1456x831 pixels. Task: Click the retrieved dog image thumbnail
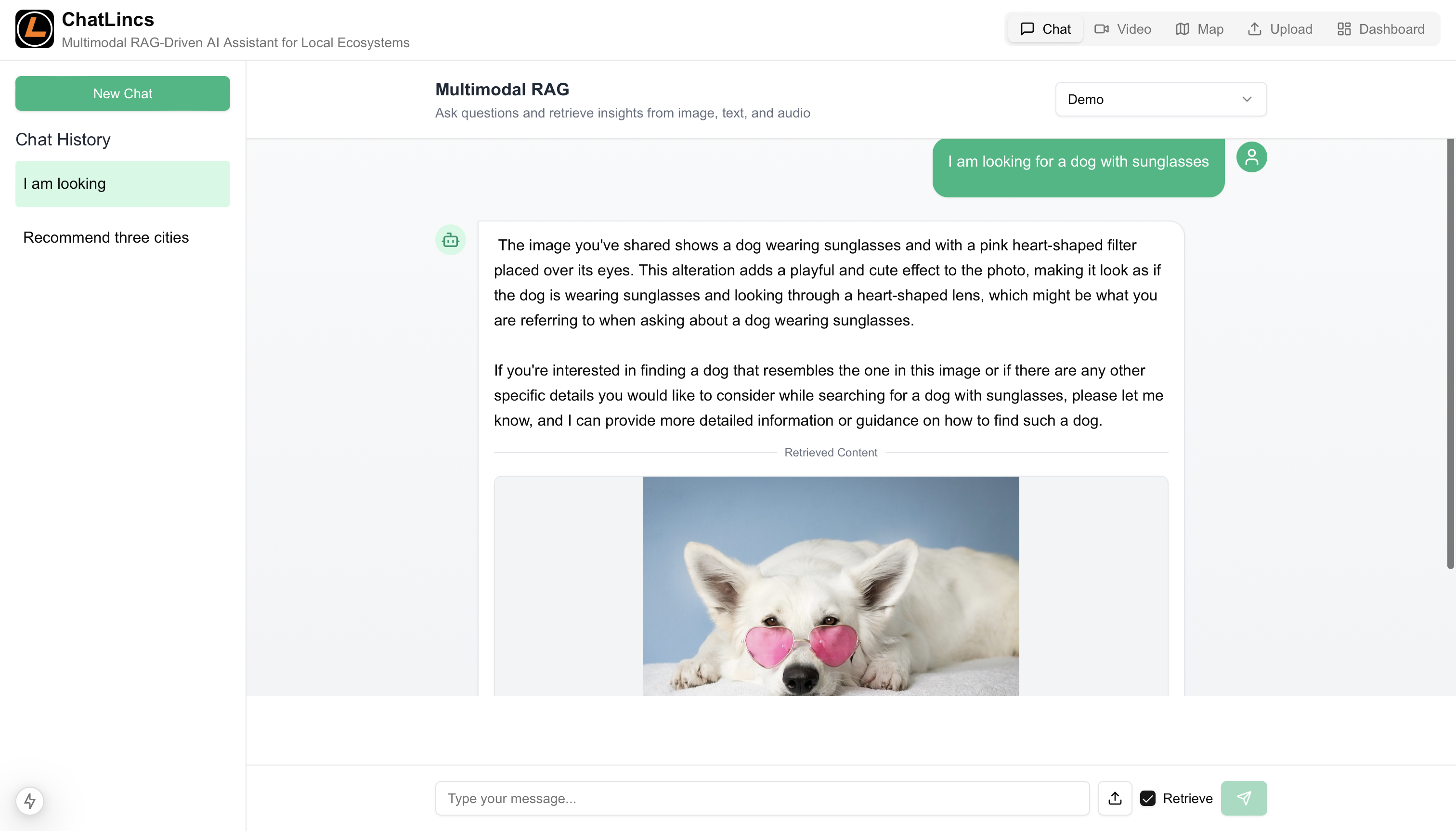pyautogui.click(x=831, y=585)
